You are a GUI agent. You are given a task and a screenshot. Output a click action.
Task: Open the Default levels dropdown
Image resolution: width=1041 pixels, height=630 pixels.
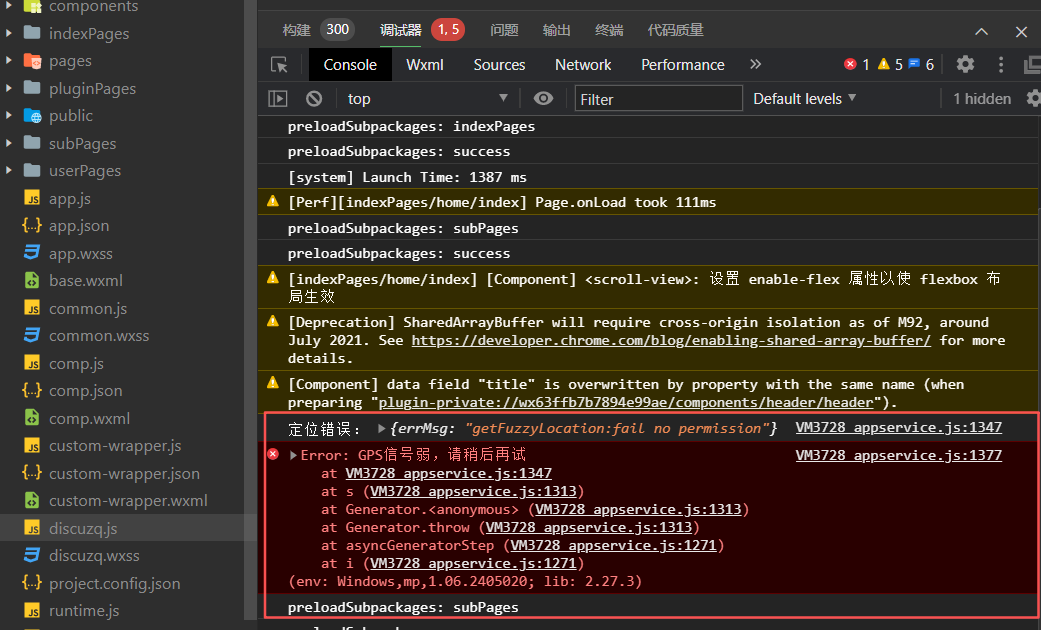804,99
